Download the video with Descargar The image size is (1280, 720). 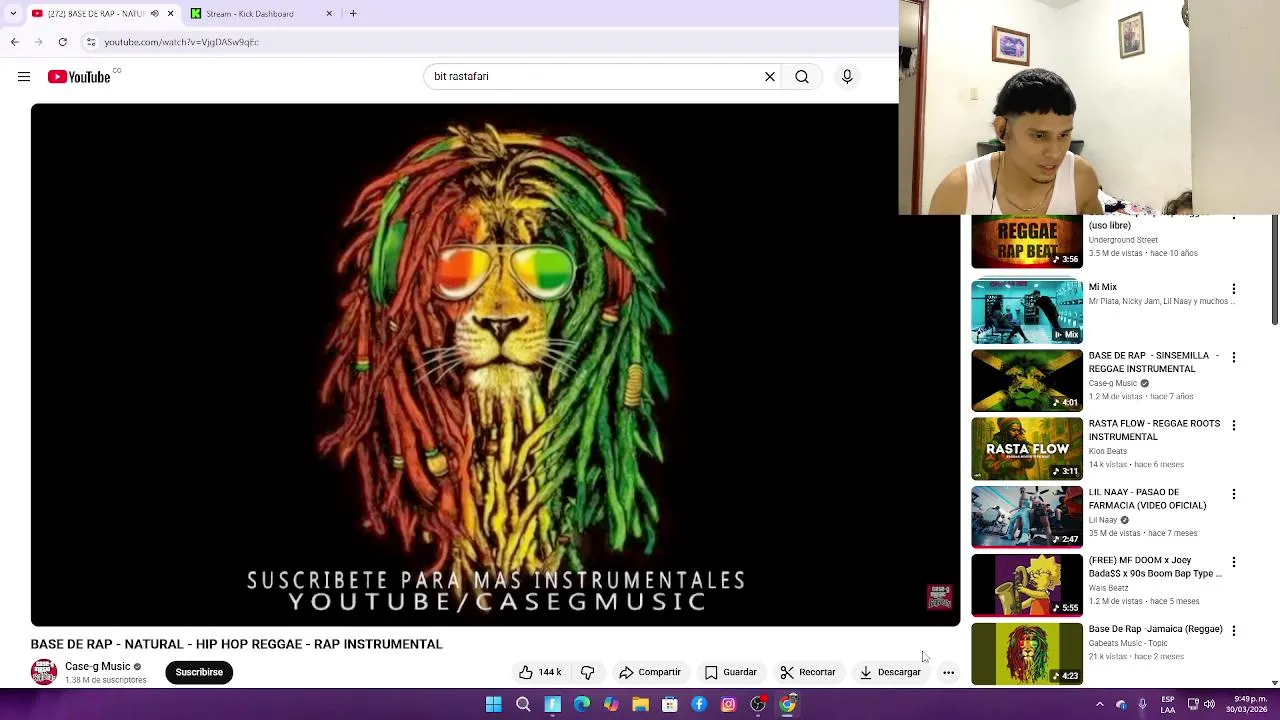[890, 672]
